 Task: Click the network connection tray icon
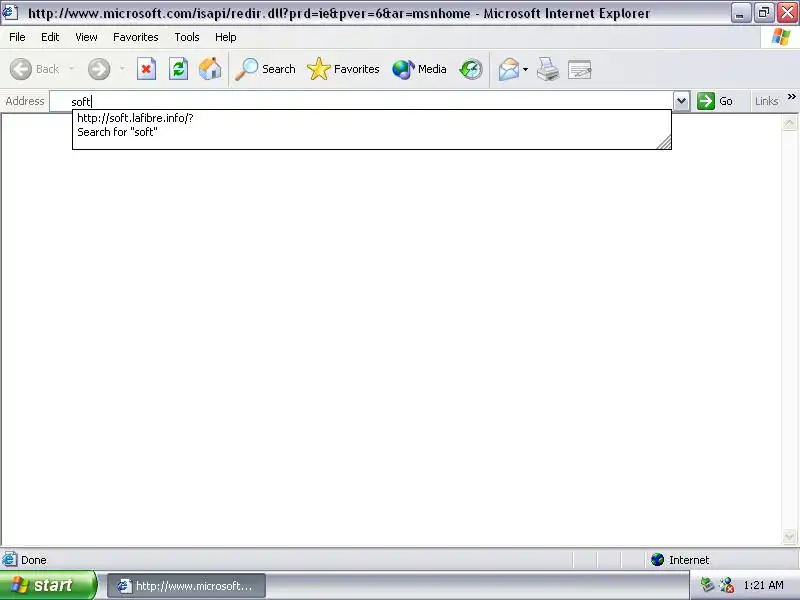coord(727,585)
